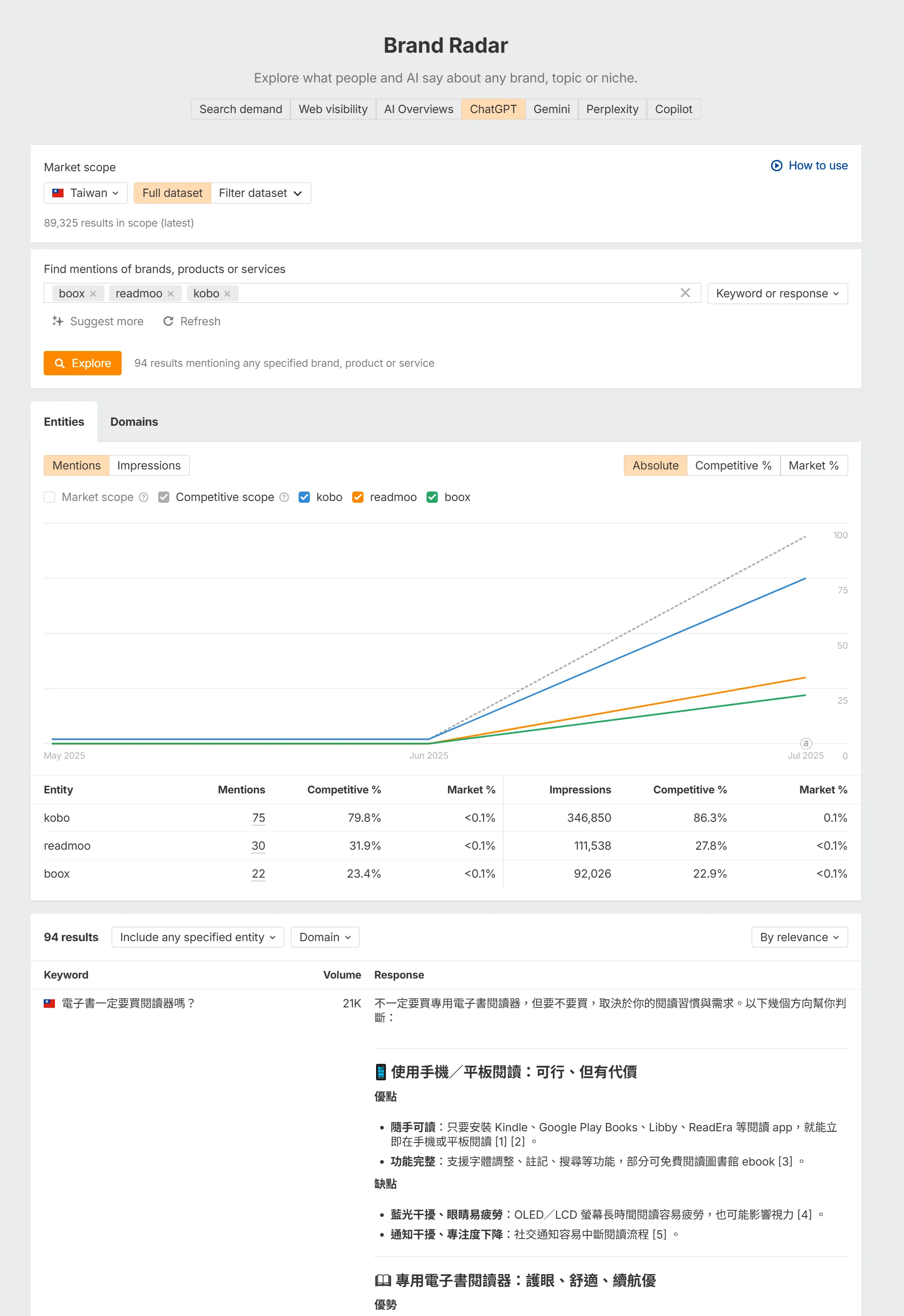The height and width of the screenshot is (1316, 904).
Task: Switch to the Perplexity tab
Action: pos(612,109)
